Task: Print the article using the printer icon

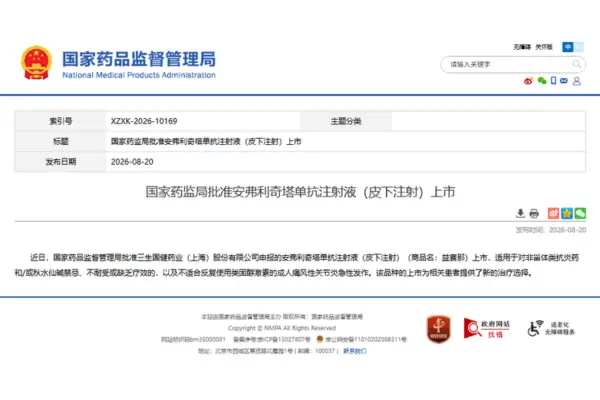Action: point(534,213)
